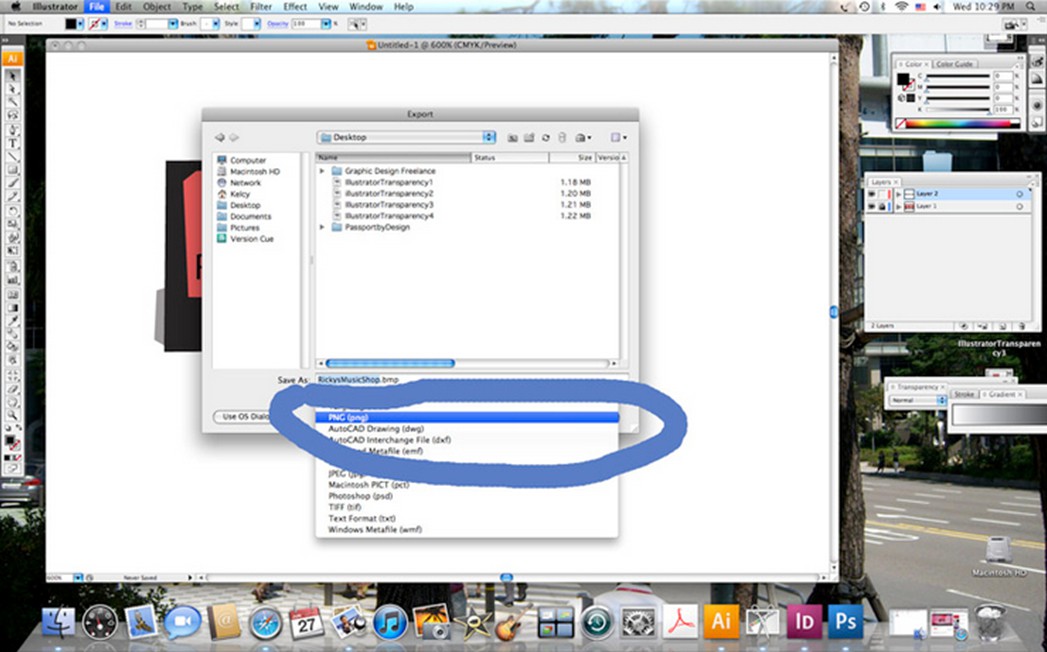This screenshot has width=1047, height=652.
Task: Create new sublayer in Layers panel
Action: coord(983,326)
